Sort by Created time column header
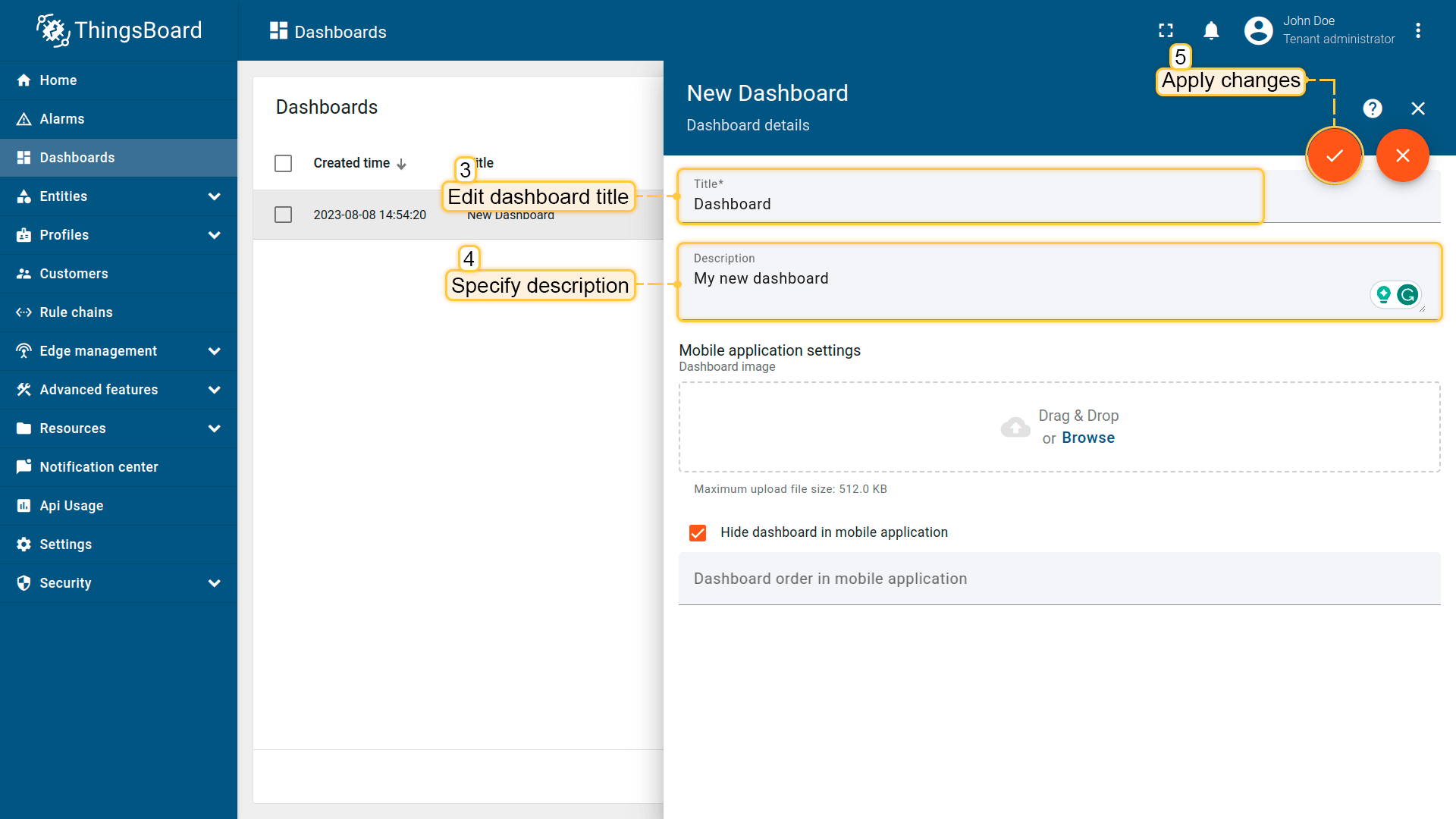Viewport: 1456px width, 819px height. (352, 163)
